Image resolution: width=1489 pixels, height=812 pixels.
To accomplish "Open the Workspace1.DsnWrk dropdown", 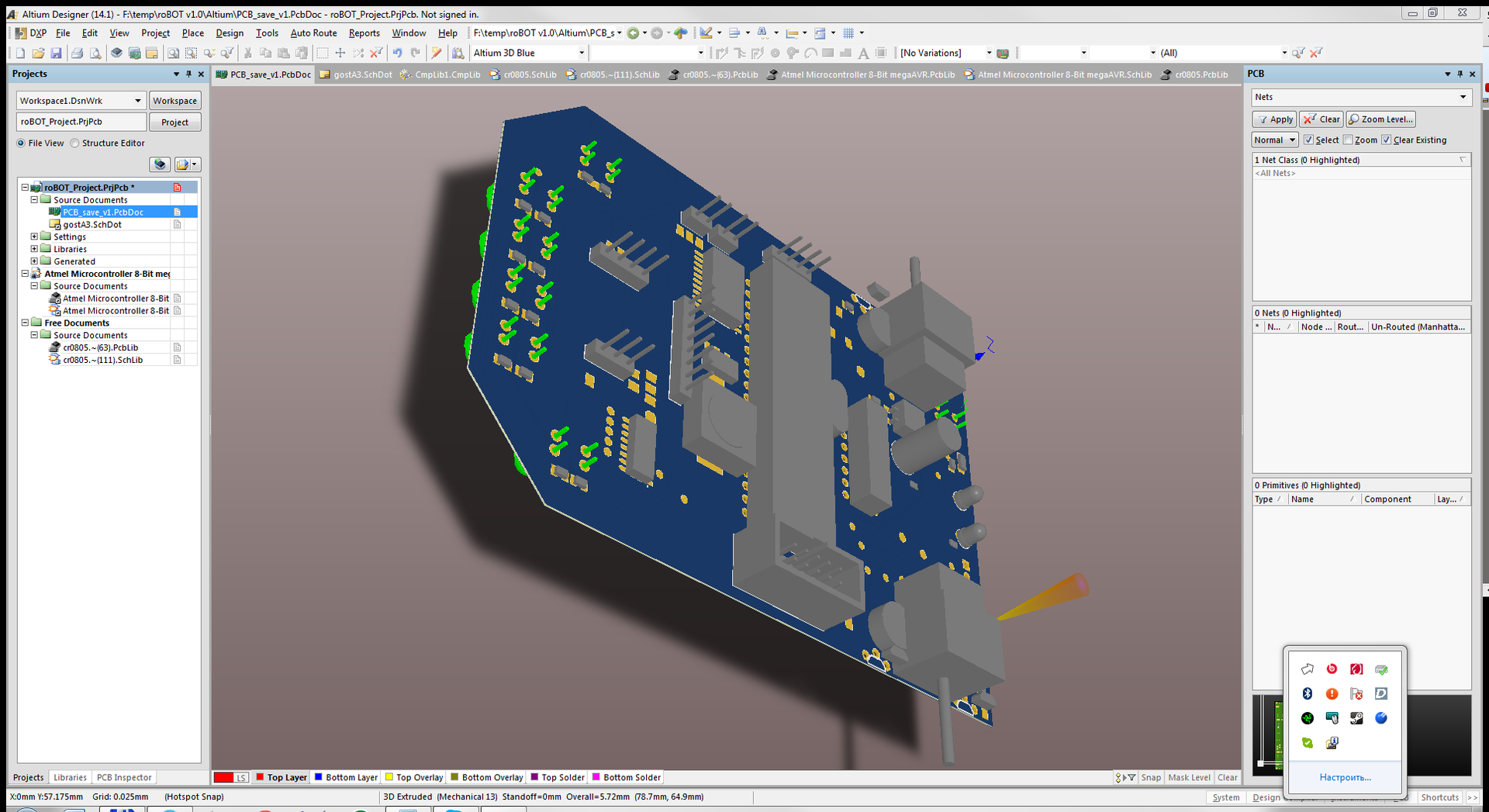I will [x=137, y=101].
